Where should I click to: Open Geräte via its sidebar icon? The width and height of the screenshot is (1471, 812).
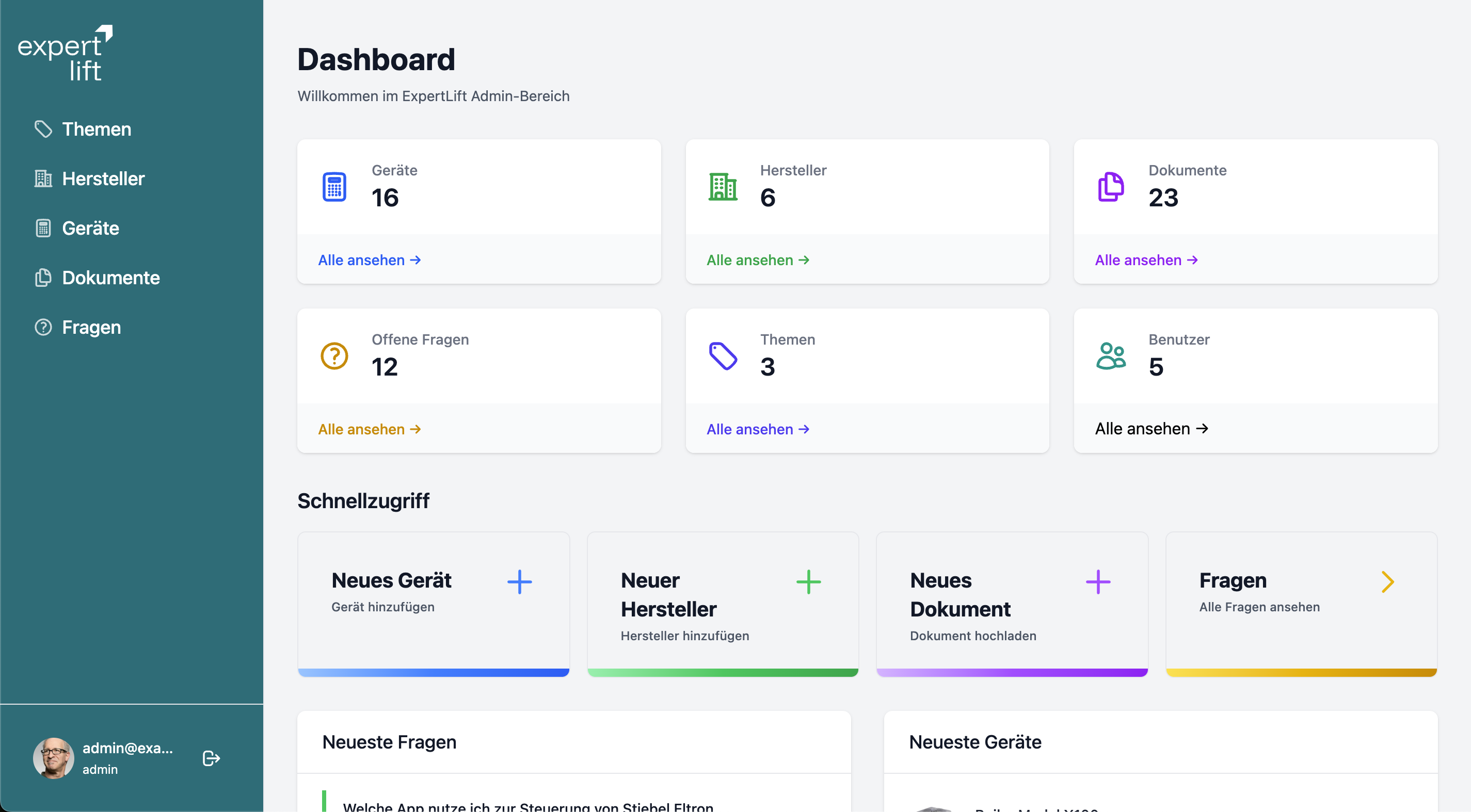tap(43, 228)
